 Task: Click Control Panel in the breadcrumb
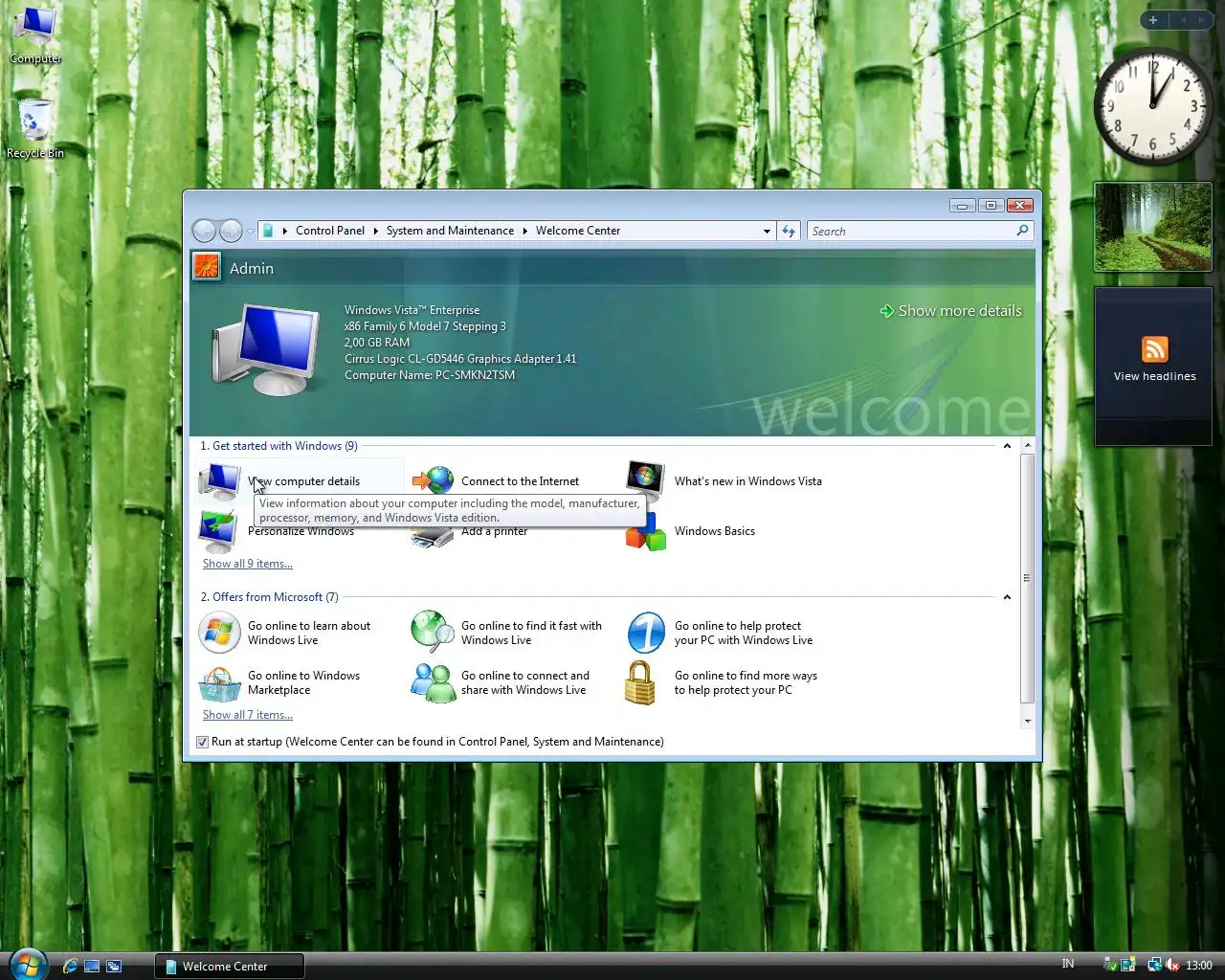(330, 231)
